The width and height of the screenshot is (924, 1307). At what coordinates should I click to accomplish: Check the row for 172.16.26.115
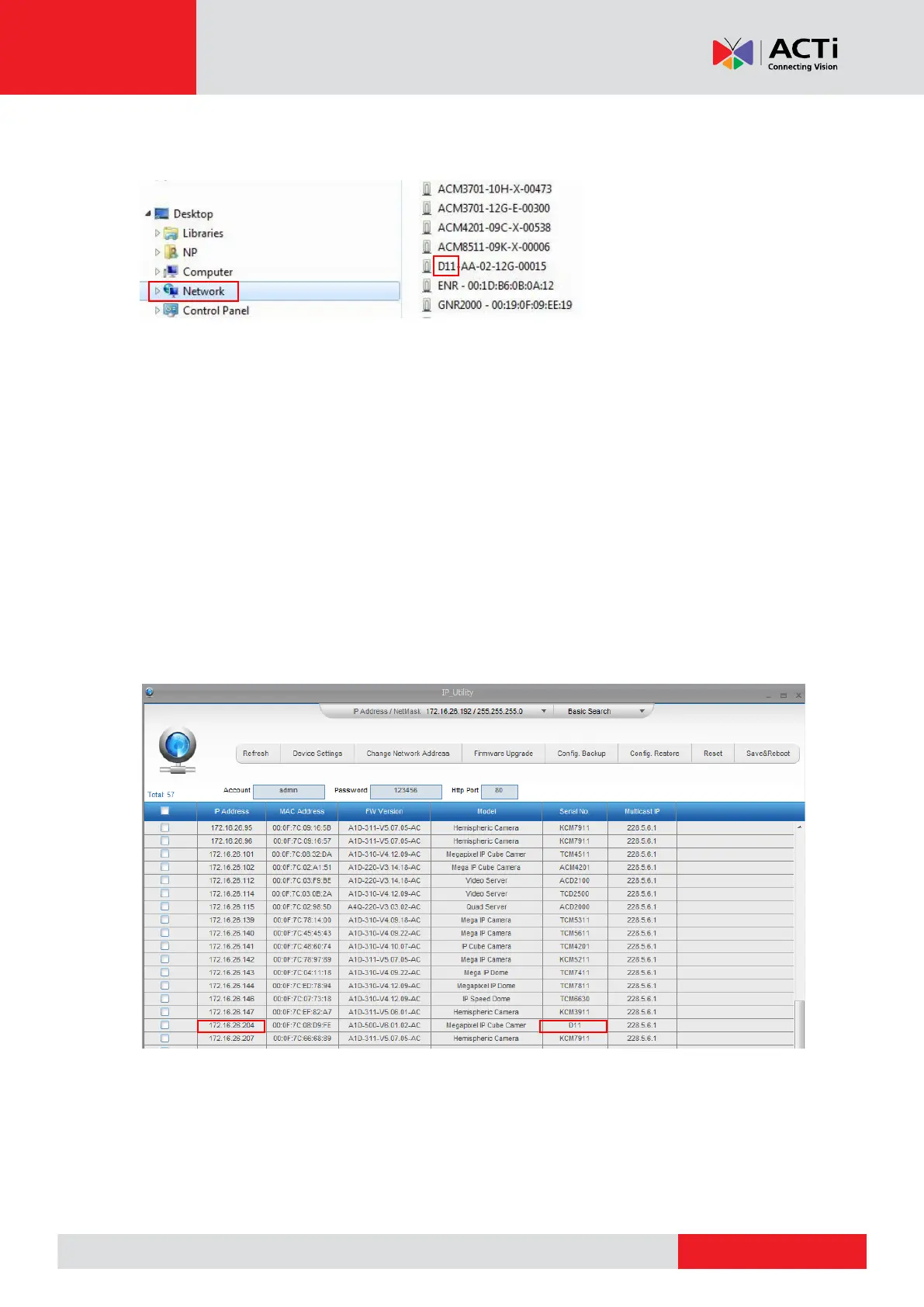pyautogui.click(x=164, y=907)
